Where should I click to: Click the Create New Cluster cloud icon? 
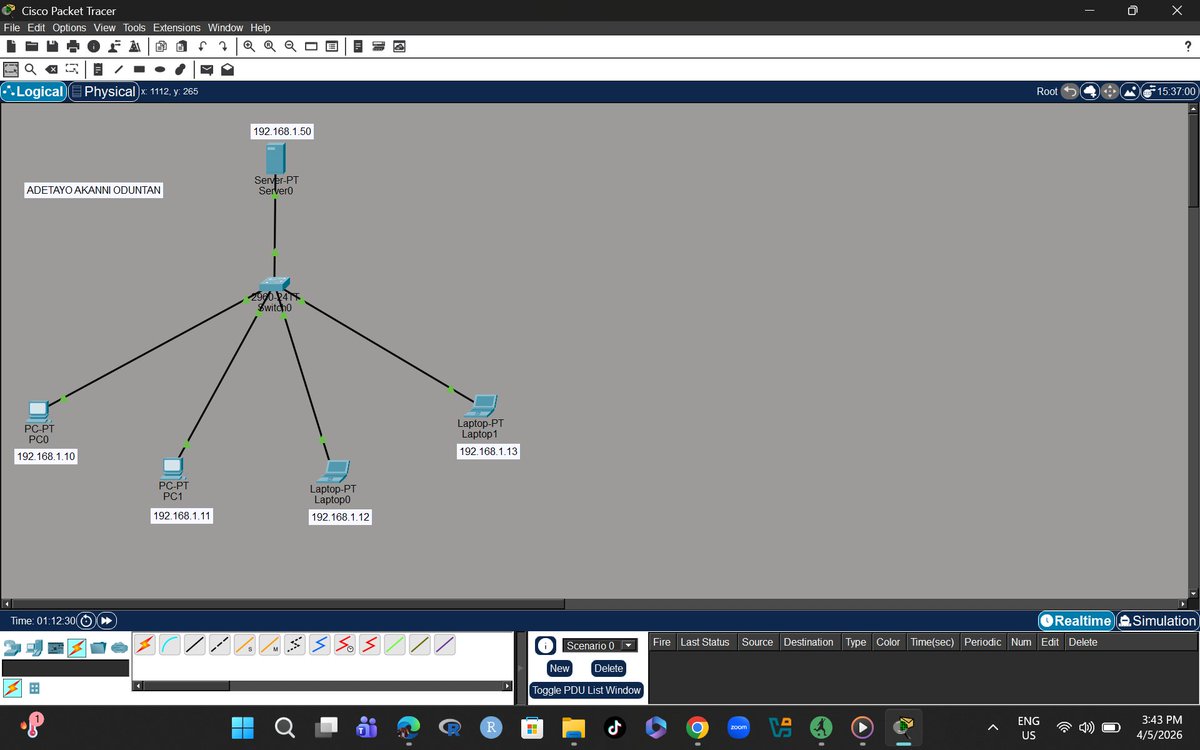point(1089,91)
